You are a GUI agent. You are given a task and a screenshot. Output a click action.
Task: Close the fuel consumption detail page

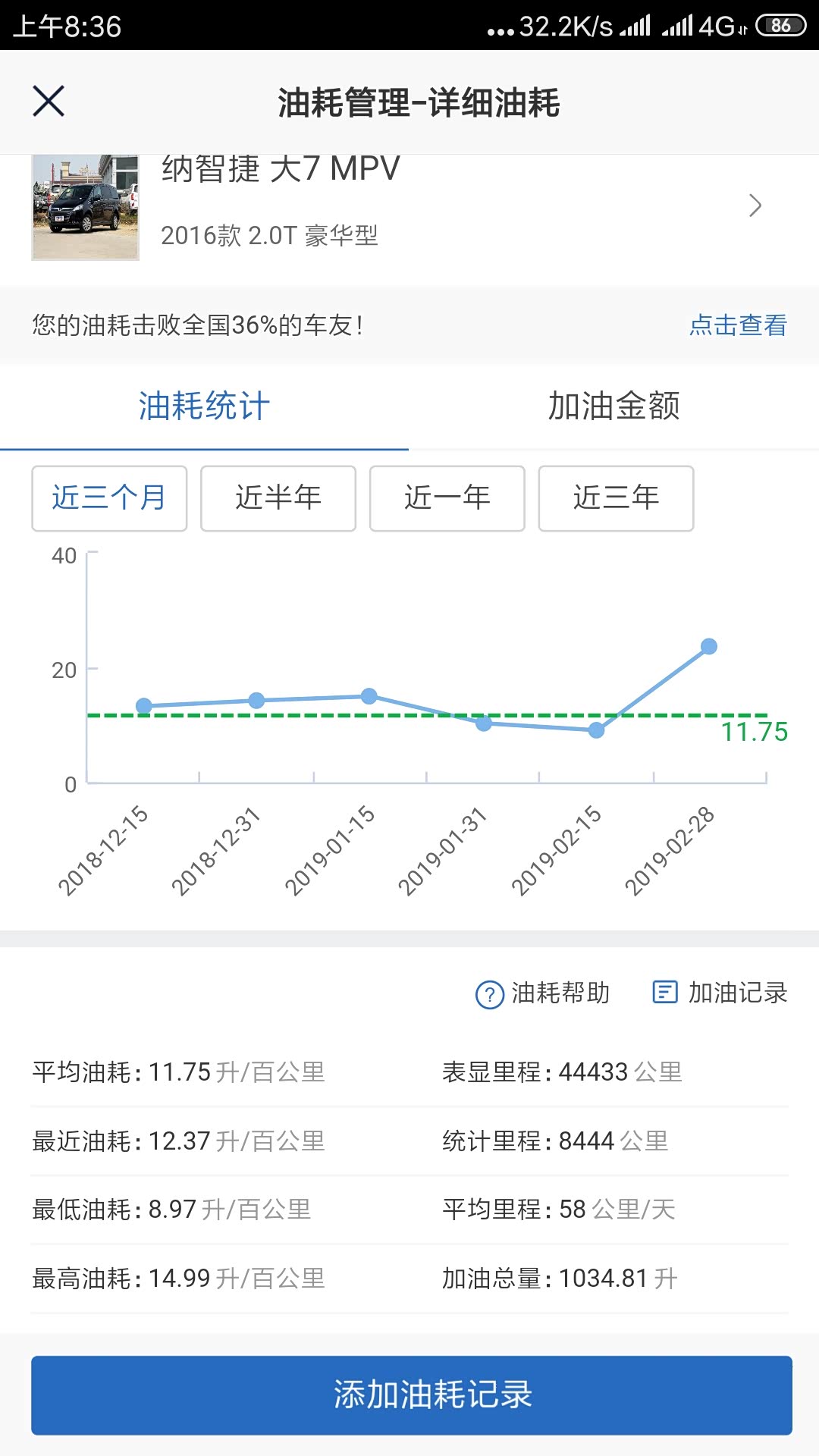pyautogui.click(x=49, y=102)
